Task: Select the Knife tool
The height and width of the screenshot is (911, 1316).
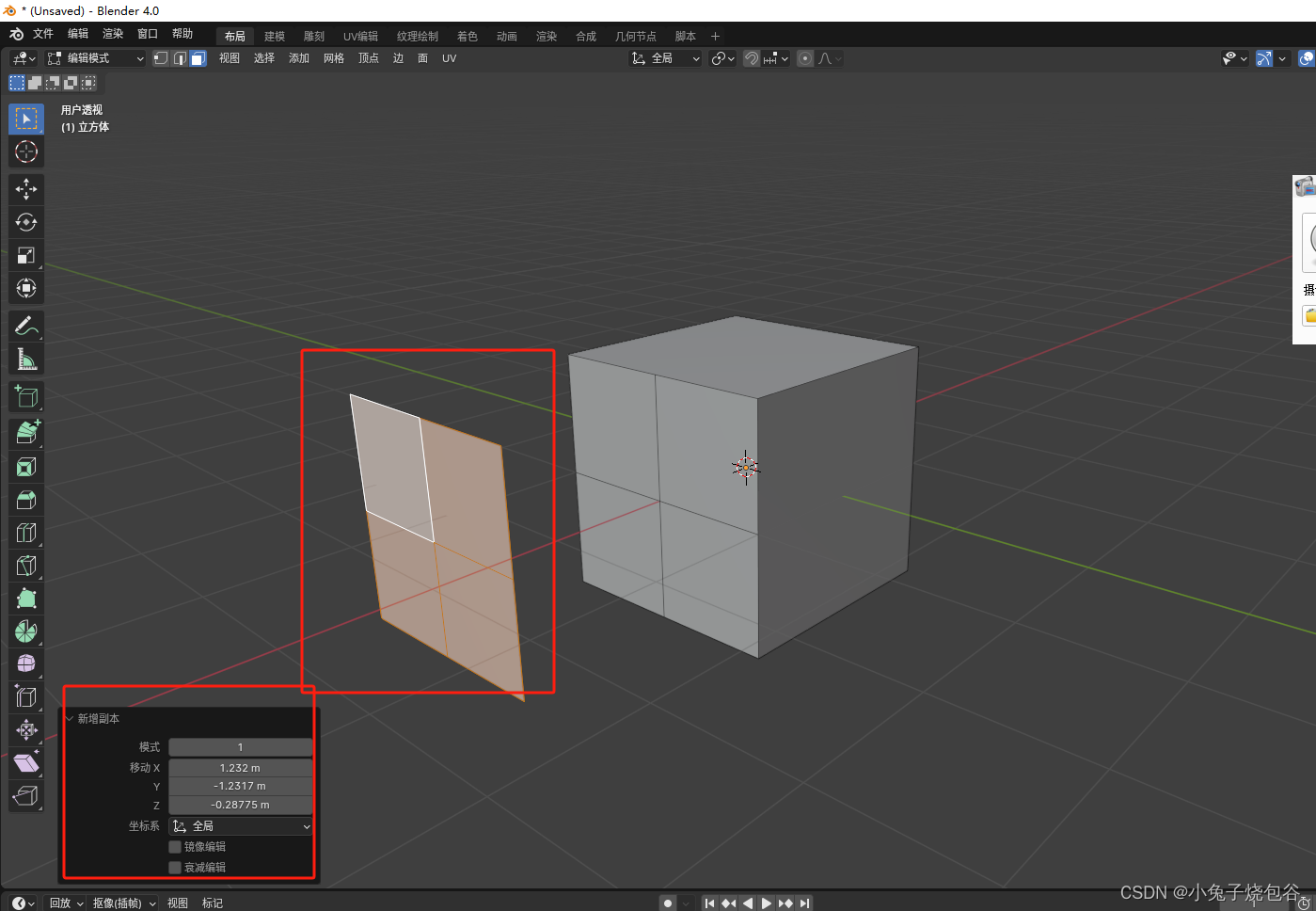Action: [26, 566]
